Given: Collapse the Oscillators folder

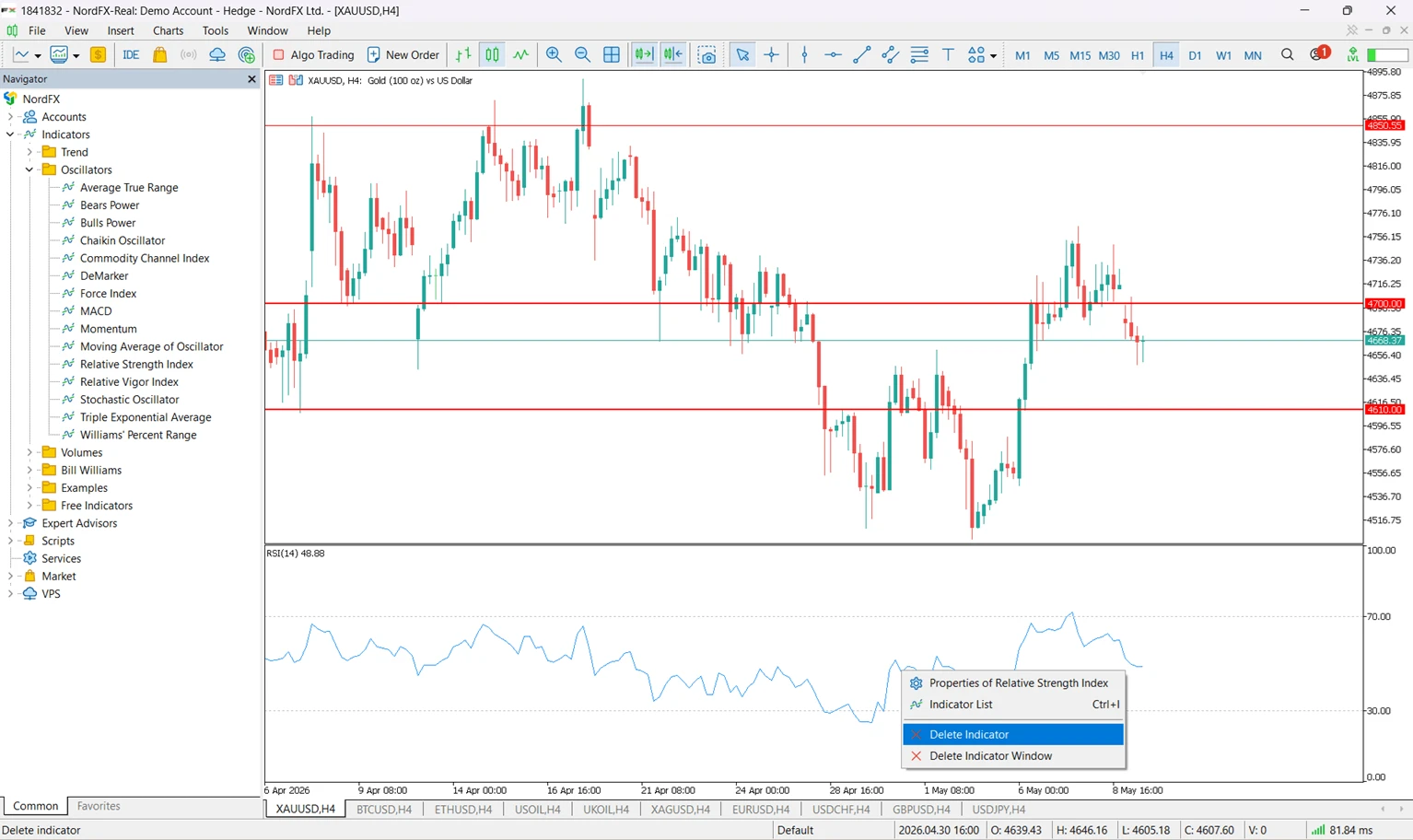Looking at the screenshot, I should point(29,169).
